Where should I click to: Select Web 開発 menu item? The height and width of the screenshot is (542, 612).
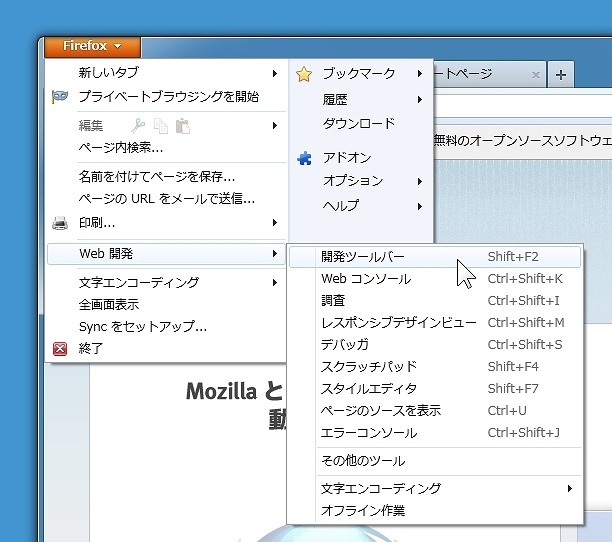166,254
